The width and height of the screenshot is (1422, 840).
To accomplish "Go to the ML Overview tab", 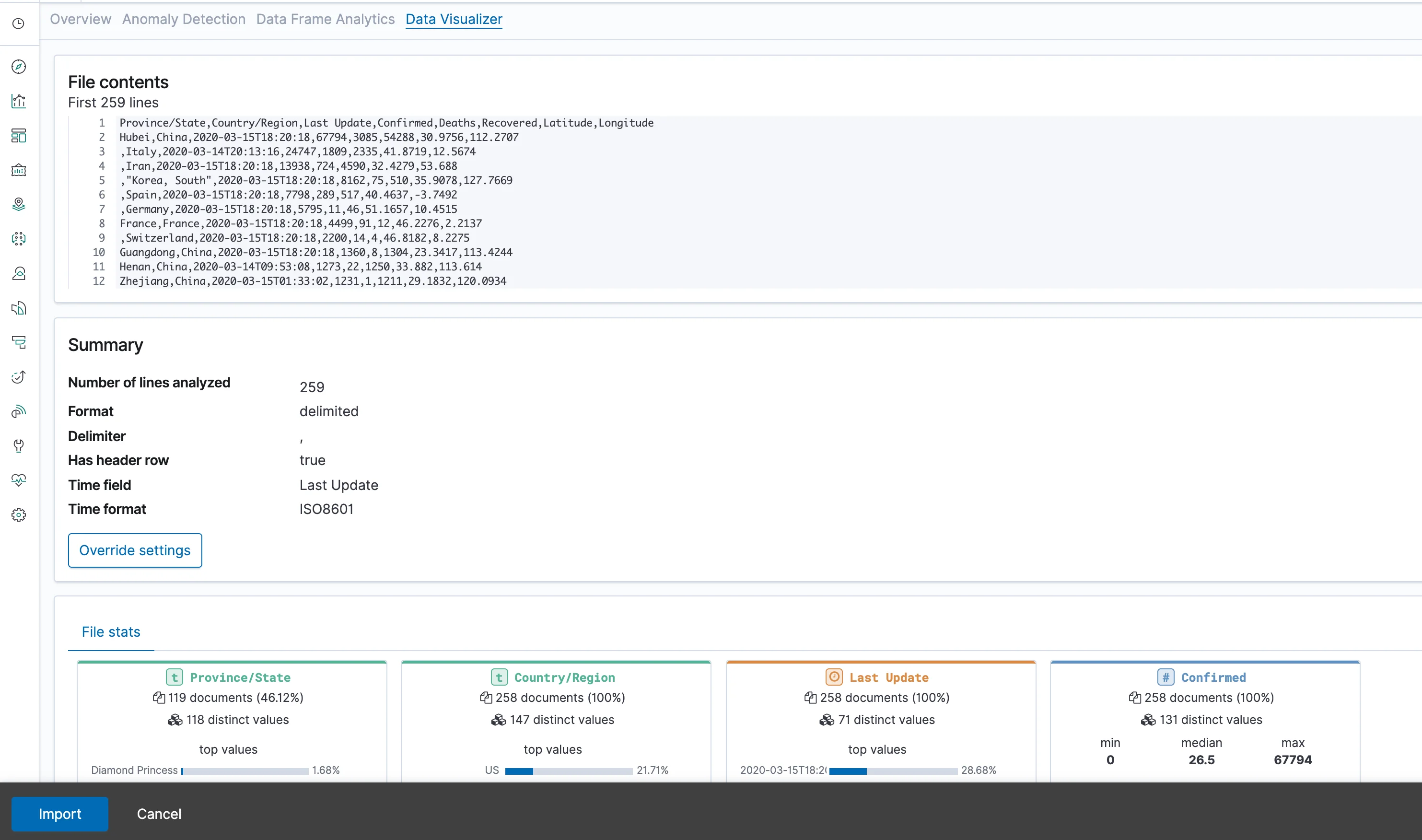I will point(81,19).
